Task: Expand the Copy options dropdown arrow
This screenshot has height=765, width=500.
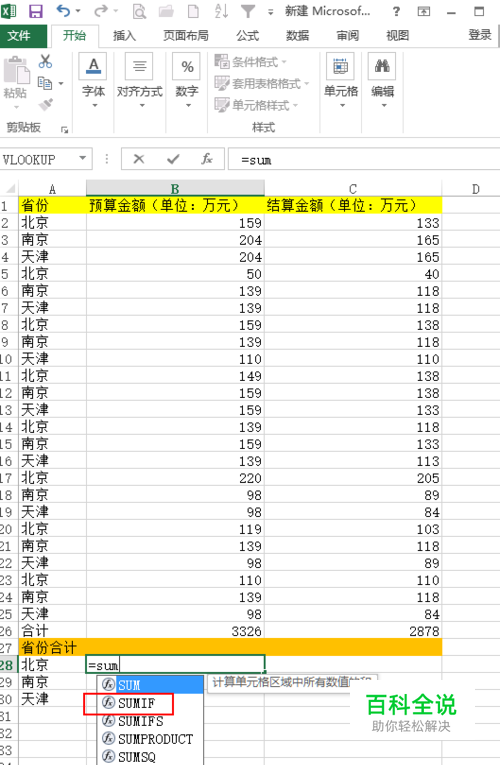Action: [61, 84]
